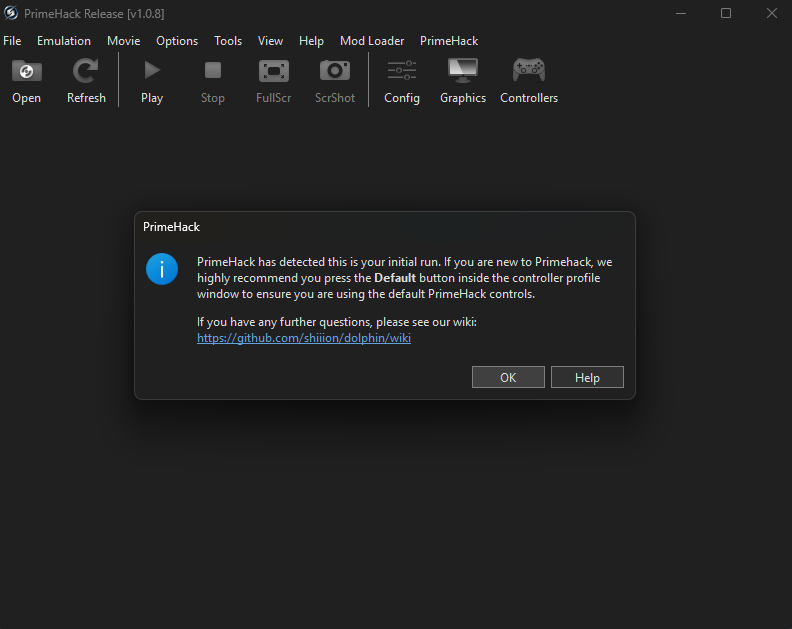Click the Help button in dialog
792x629 pixels.
point(587,377)
